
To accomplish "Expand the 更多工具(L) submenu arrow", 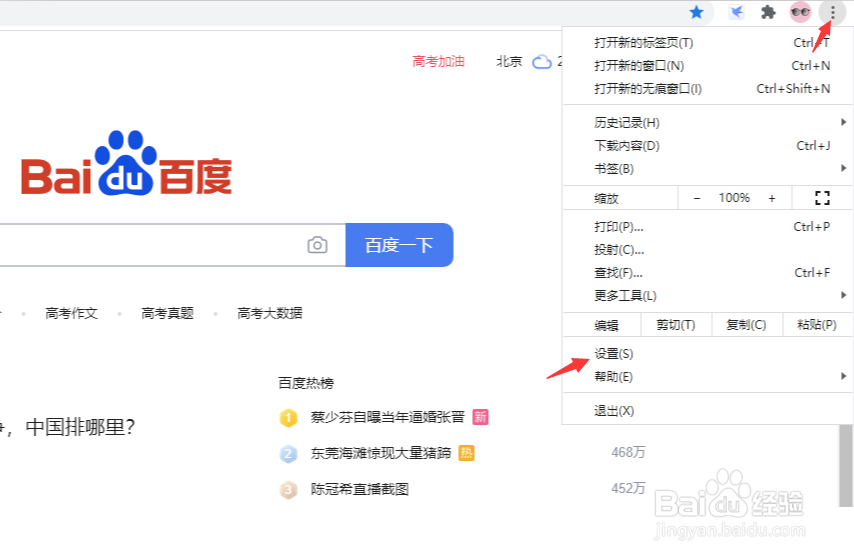I will tap(843, 295).
